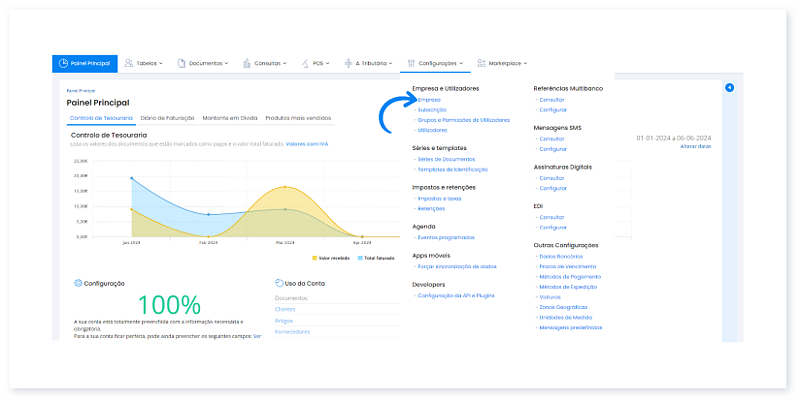Click the Documentos page icon
The width and height of the screenshot is (800, 402).
click(181, 63)
